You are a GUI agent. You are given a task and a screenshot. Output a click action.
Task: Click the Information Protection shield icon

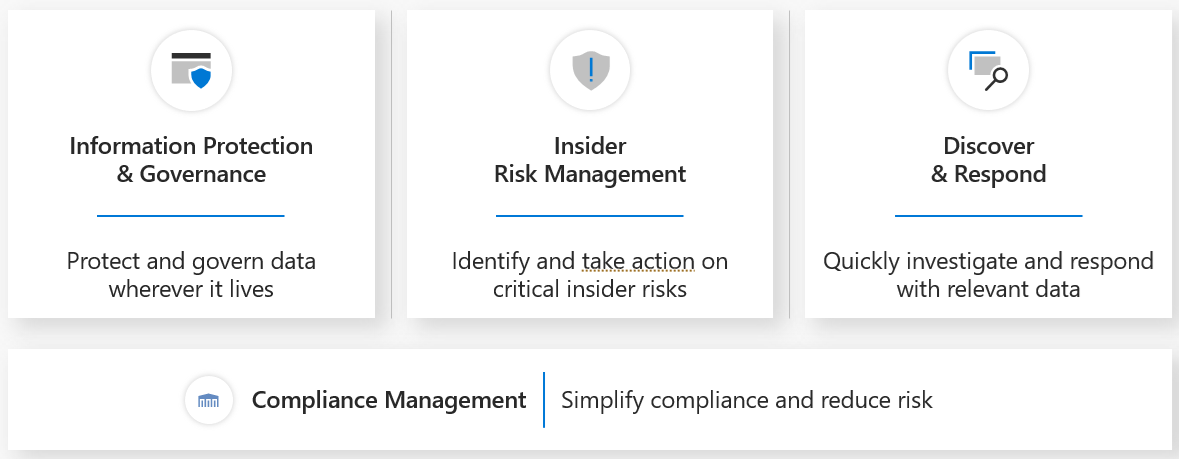tap(191, 70)
